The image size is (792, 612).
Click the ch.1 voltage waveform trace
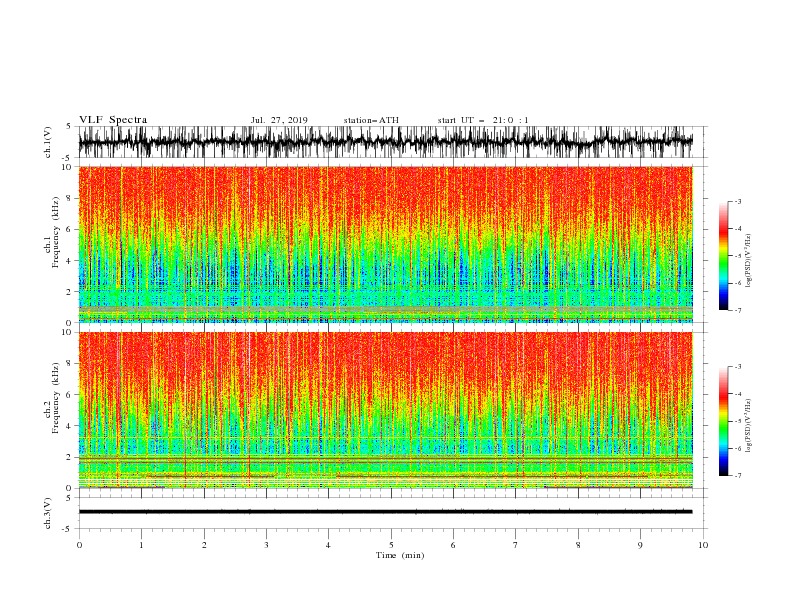385,142
